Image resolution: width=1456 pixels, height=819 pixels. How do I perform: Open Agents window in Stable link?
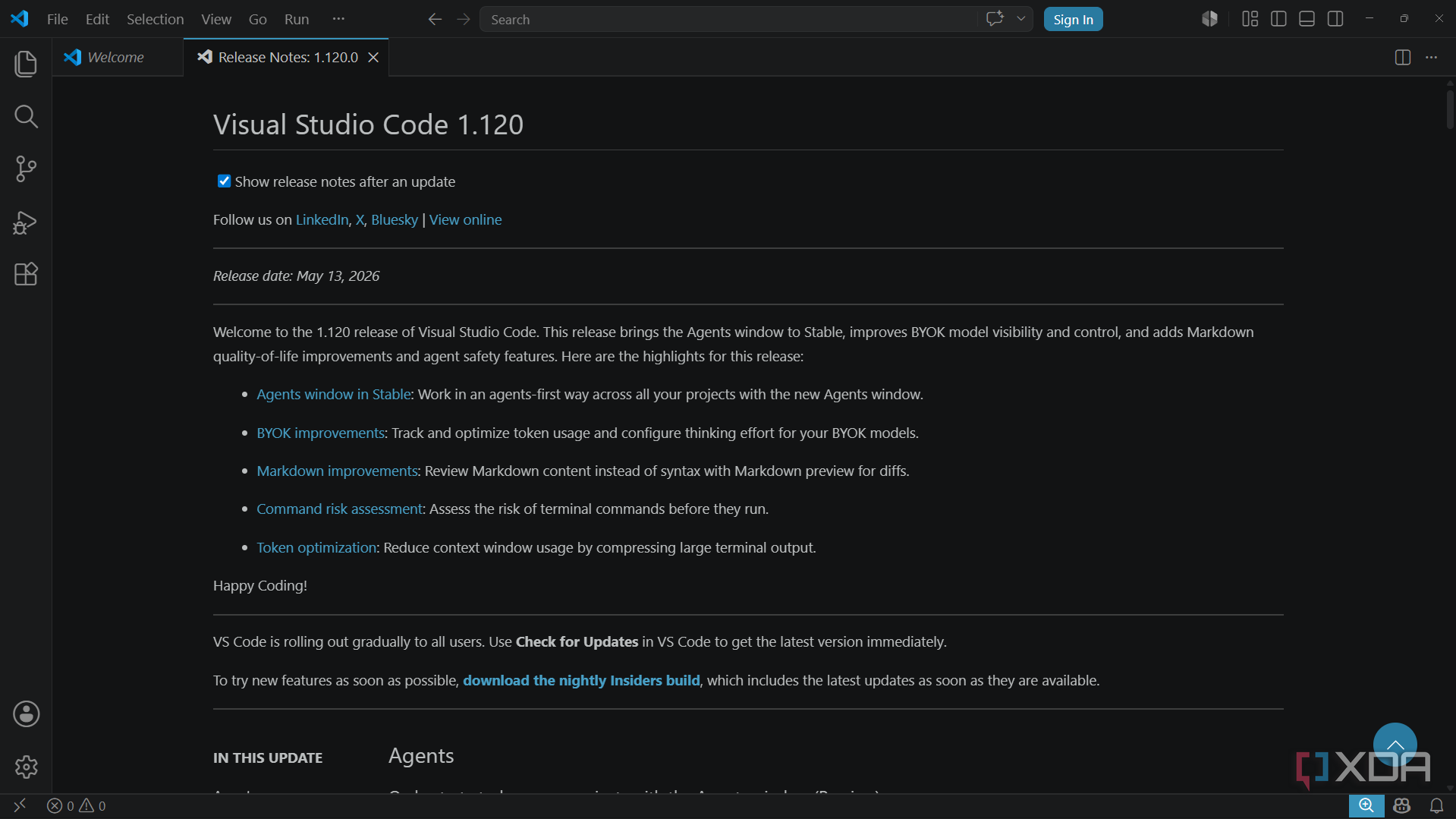[334, 394]
